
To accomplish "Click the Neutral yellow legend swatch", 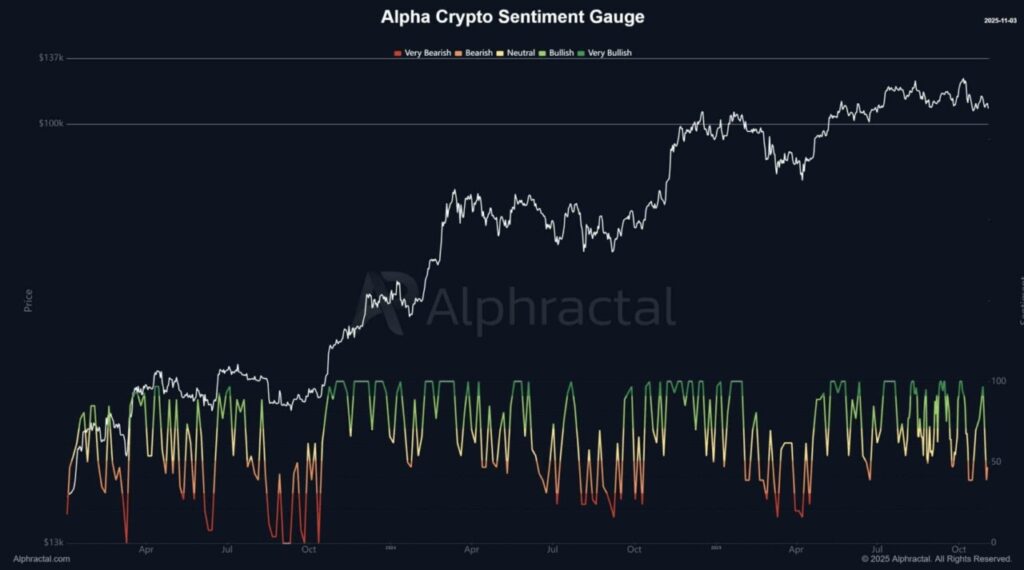I will (x=500, y=53).
